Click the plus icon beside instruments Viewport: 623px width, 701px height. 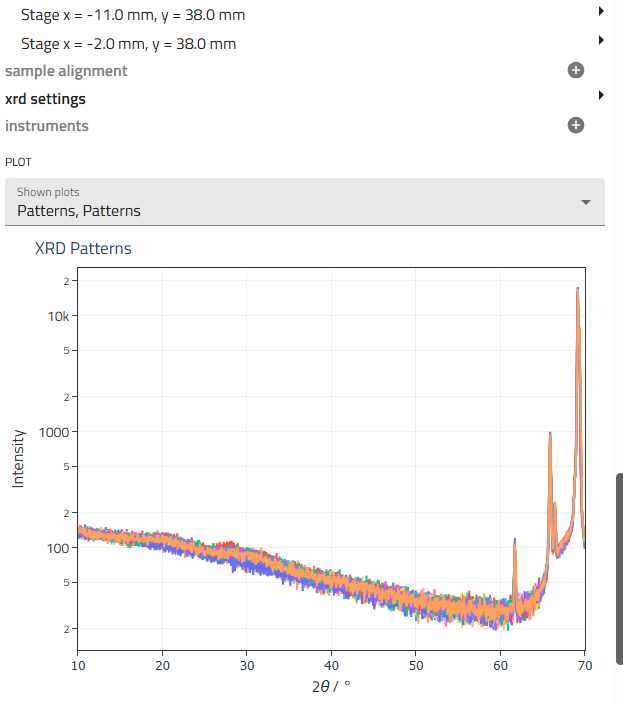tap(575, 126)
